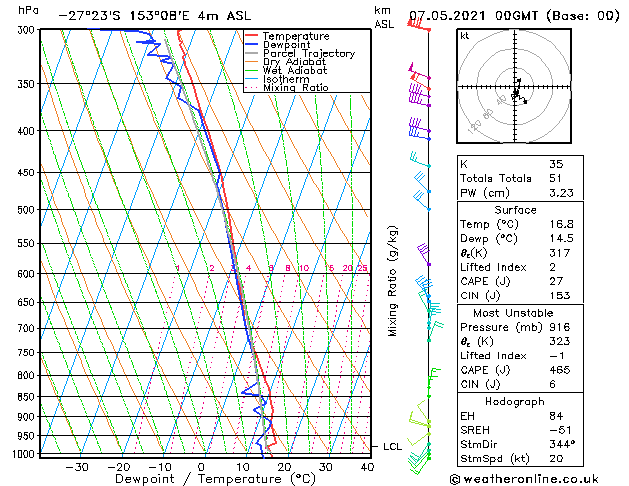
Task: Click the K index value 35
Action: 556,164
